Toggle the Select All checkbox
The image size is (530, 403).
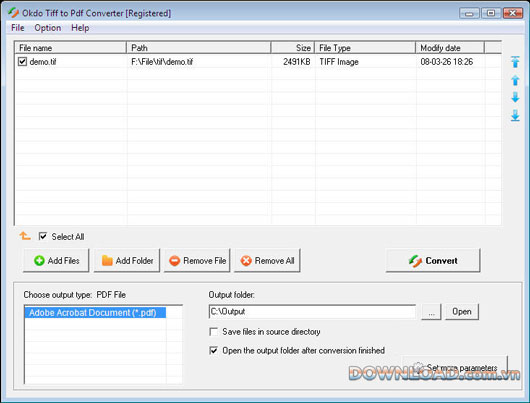pos(43,236)
